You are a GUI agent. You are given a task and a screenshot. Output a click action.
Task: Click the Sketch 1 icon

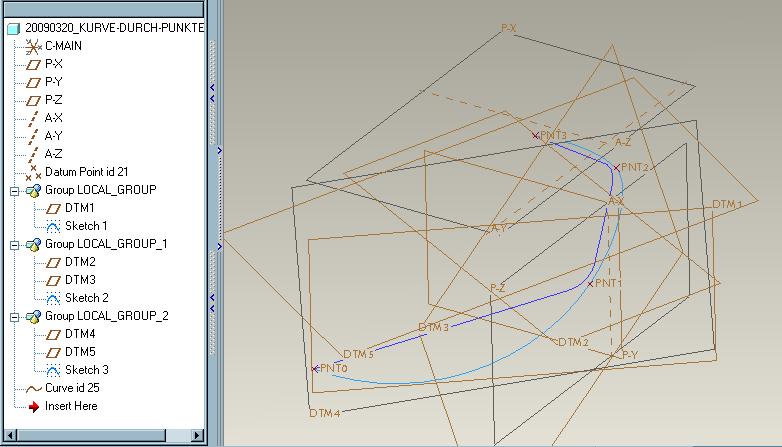tap(53, 226)
